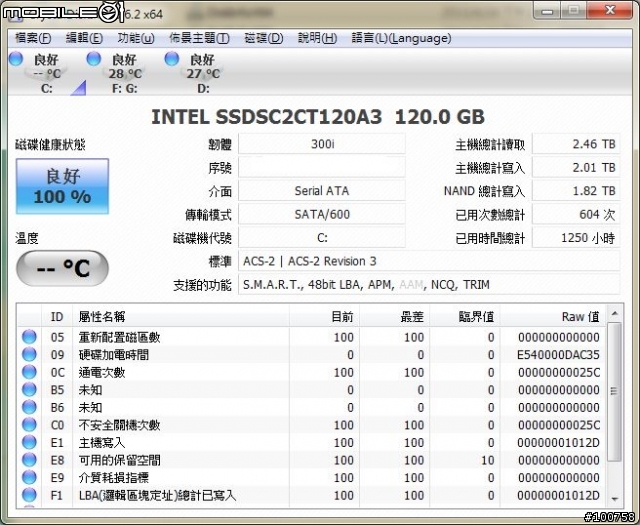Select the 可用的保留空間 attribute row

click(312, 460)
